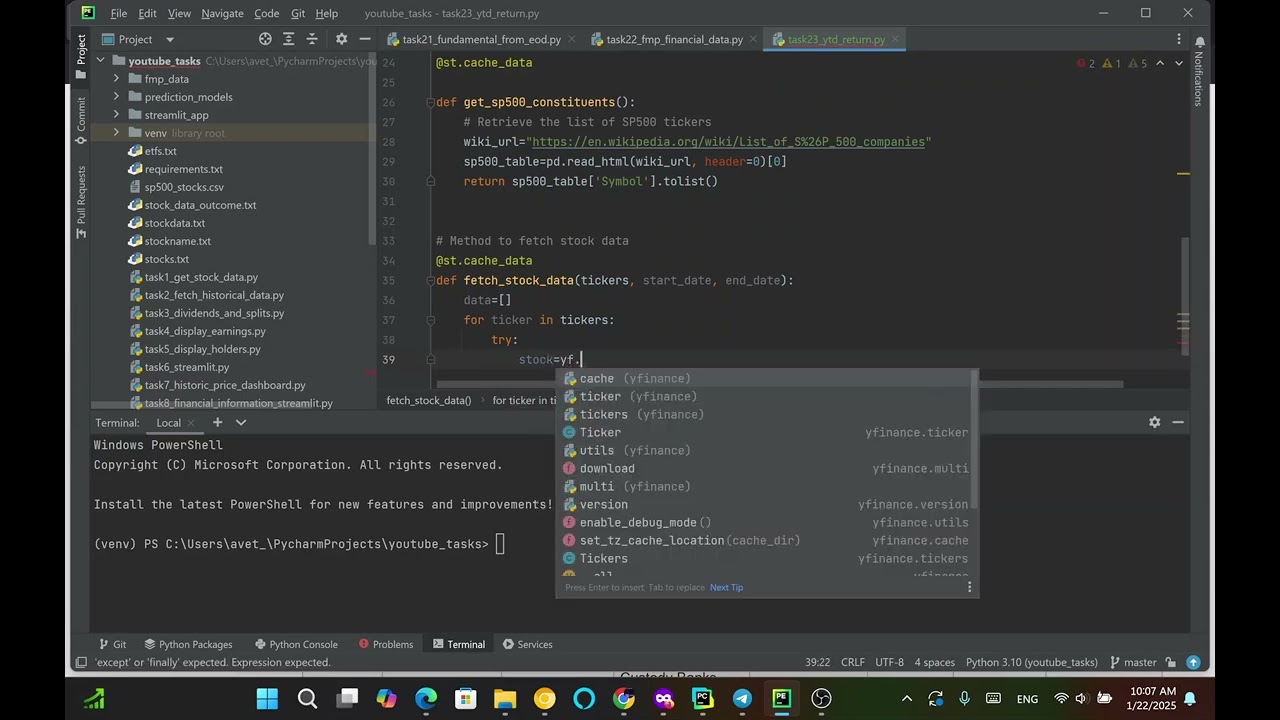
Task: Open the File menu
Action: pyautogui.click(x=118, y=13)
